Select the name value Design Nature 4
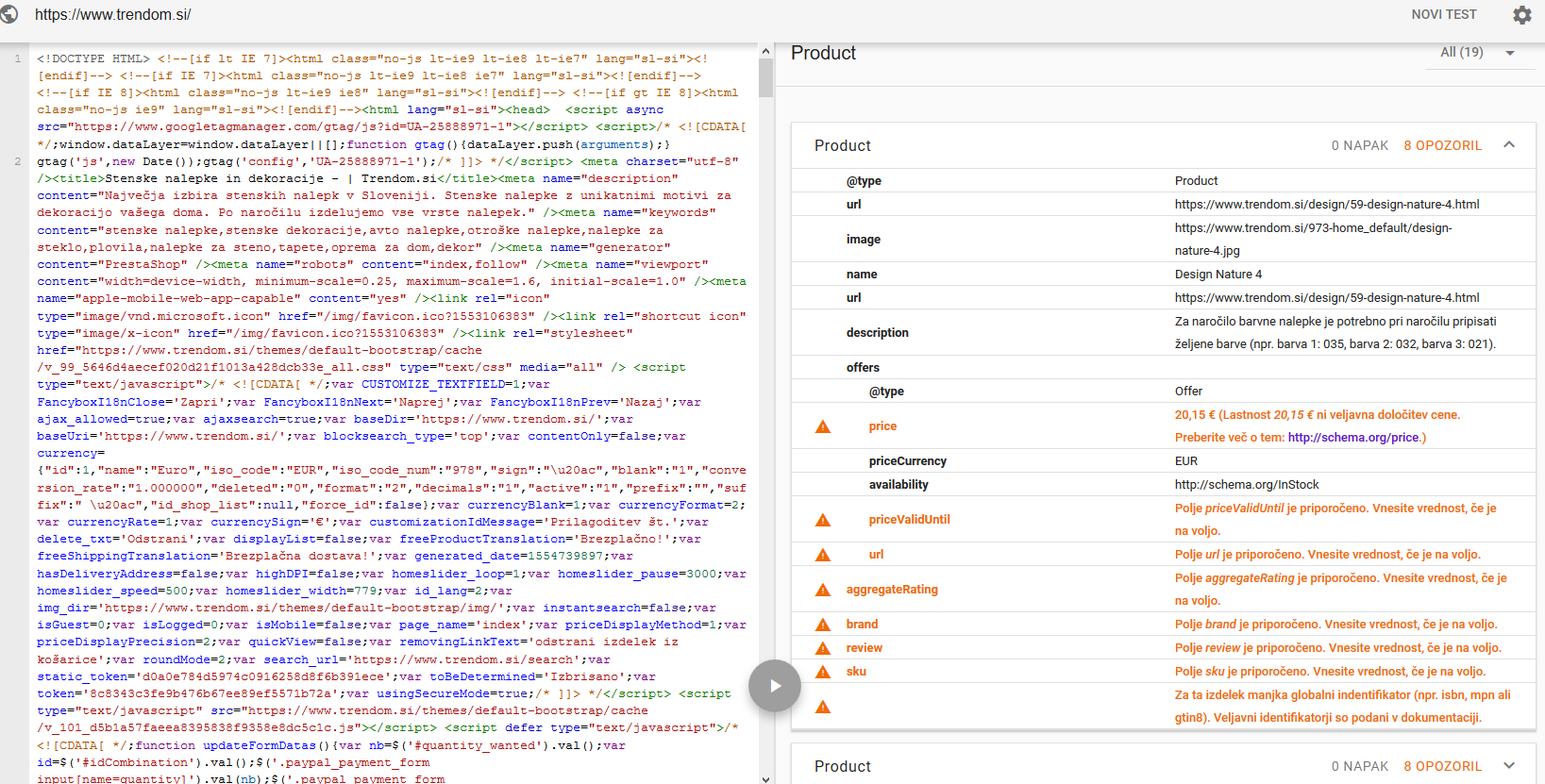This screenshot has width=1545, height=784. pos(1218,275)
